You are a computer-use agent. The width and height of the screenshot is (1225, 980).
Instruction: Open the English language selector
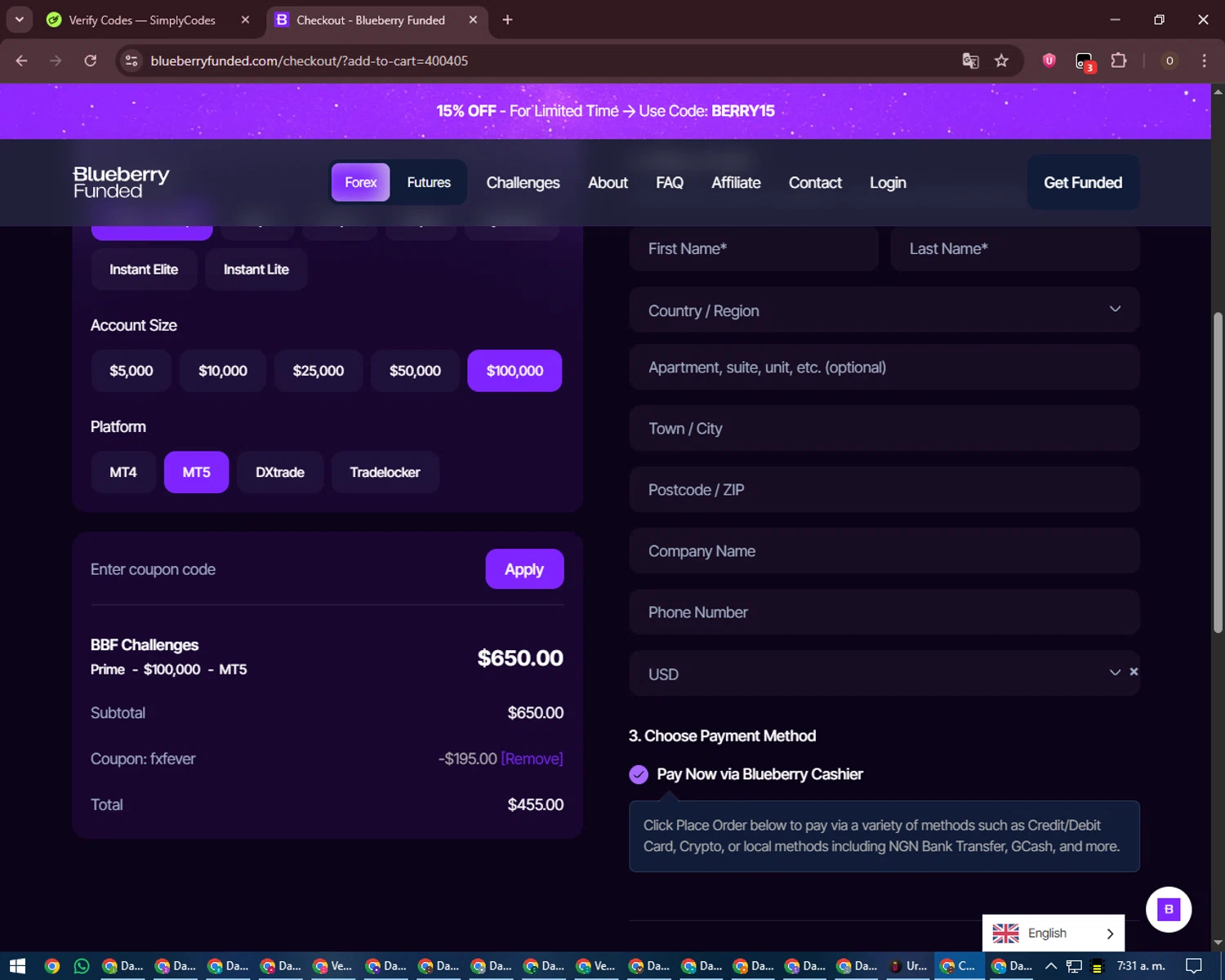click(x=1053, y=933)
